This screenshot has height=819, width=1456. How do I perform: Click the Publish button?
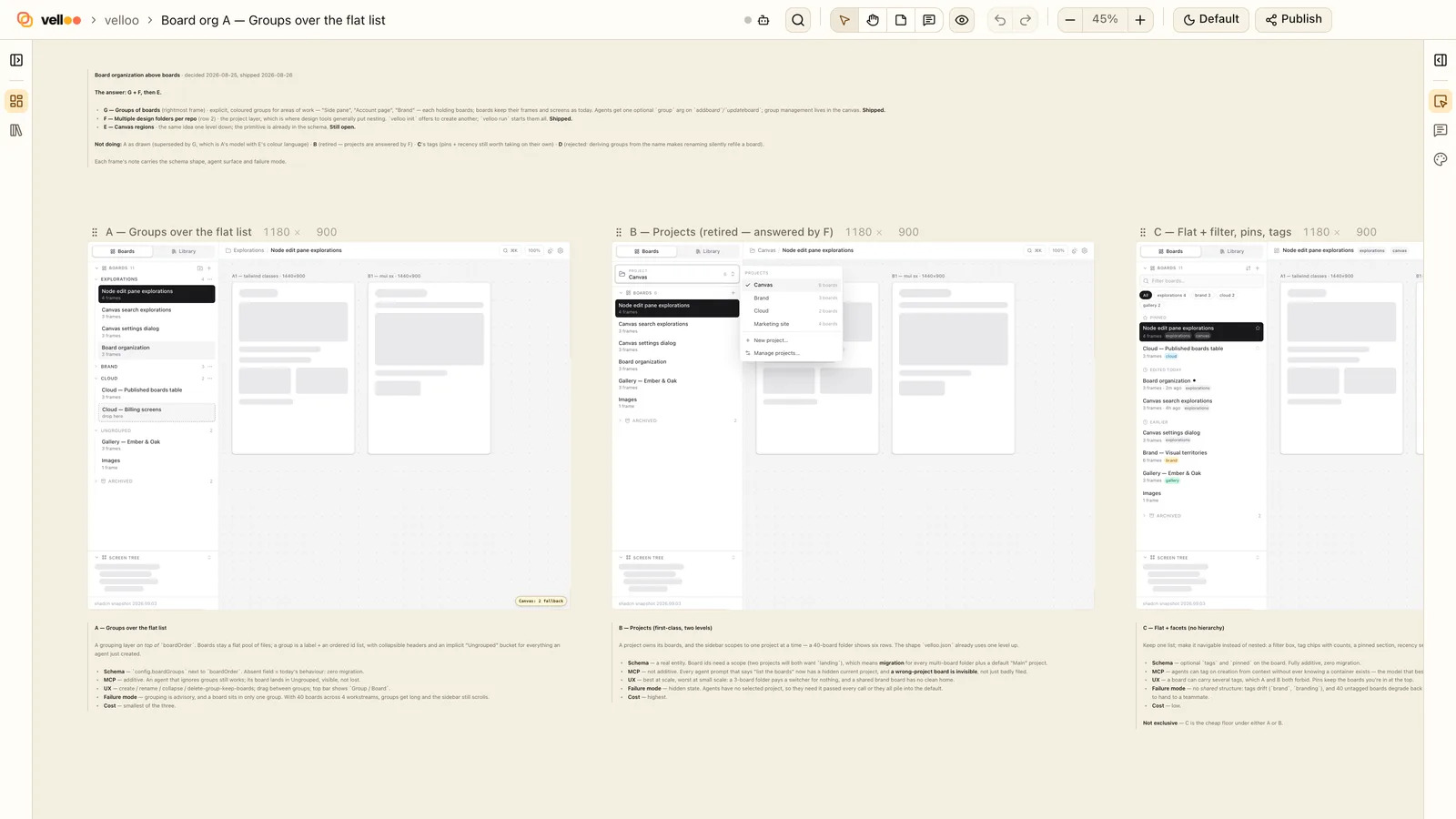[x=1294, y=19]
